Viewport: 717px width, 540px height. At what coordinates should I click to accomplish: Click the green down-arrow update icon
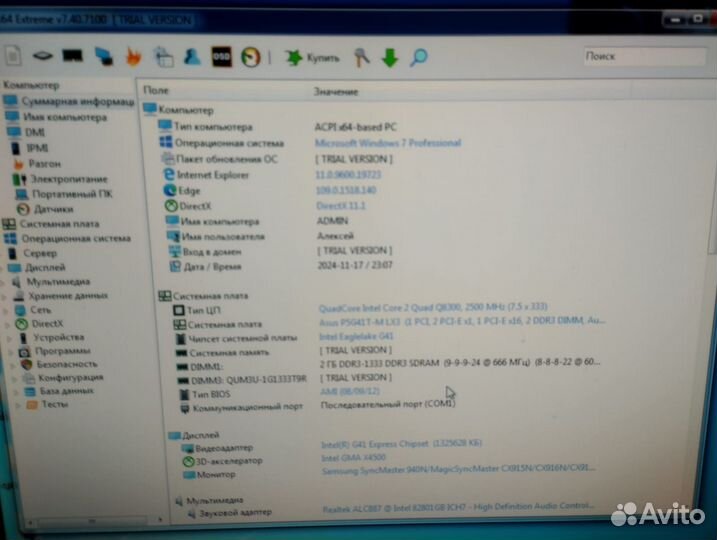coord(389,58)
